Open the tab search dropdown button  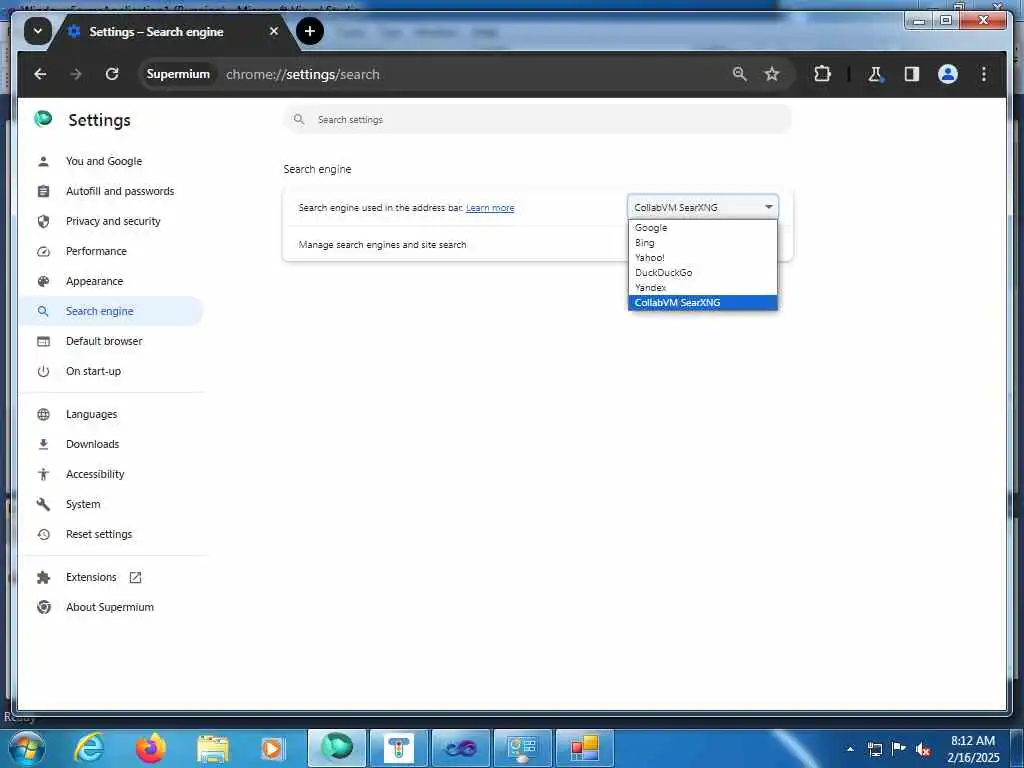coord(38,31)
